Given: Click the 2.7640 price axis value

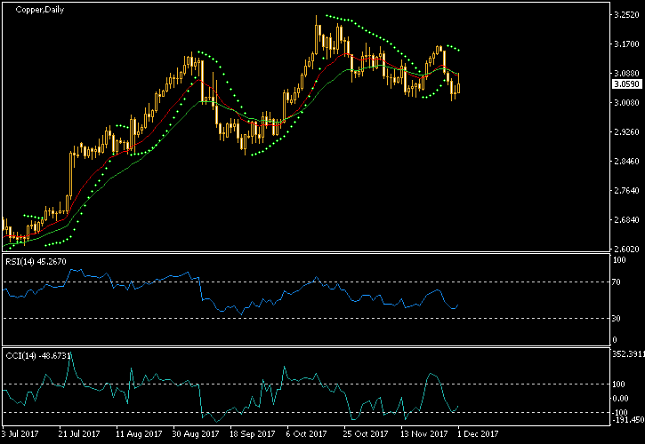Looking at the screenshot, I should [x=626, y=191].
